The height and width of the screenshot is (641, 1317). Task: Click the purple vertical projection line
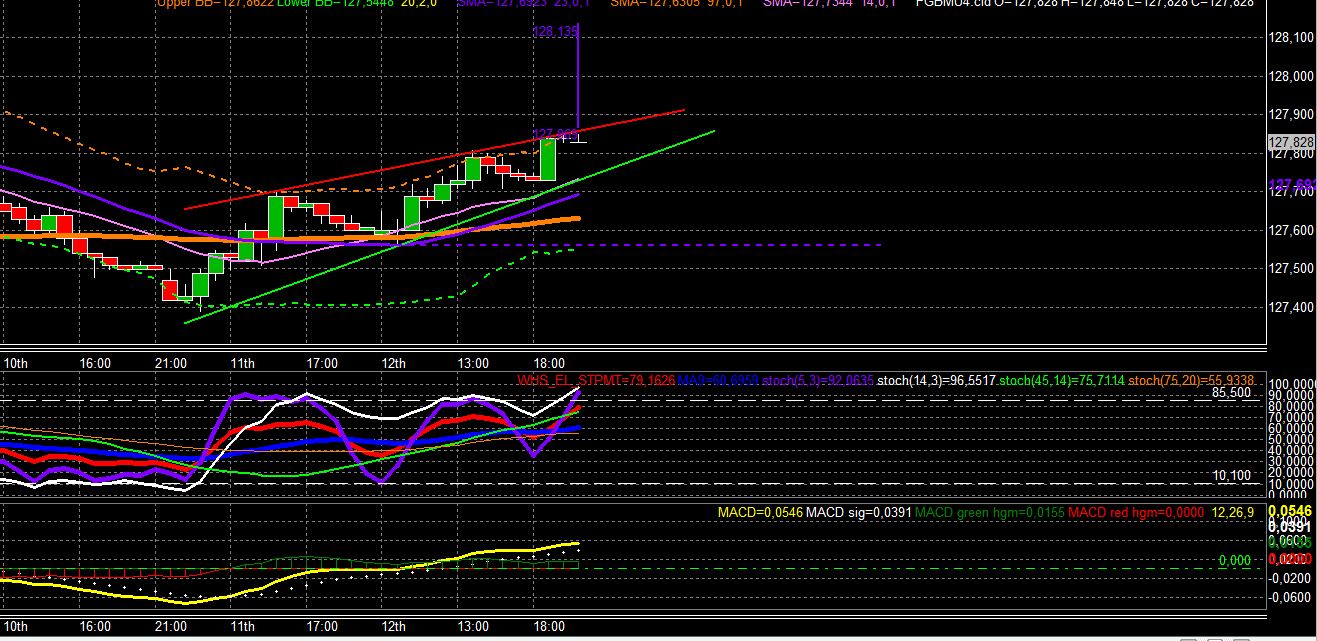coord(579,80)
